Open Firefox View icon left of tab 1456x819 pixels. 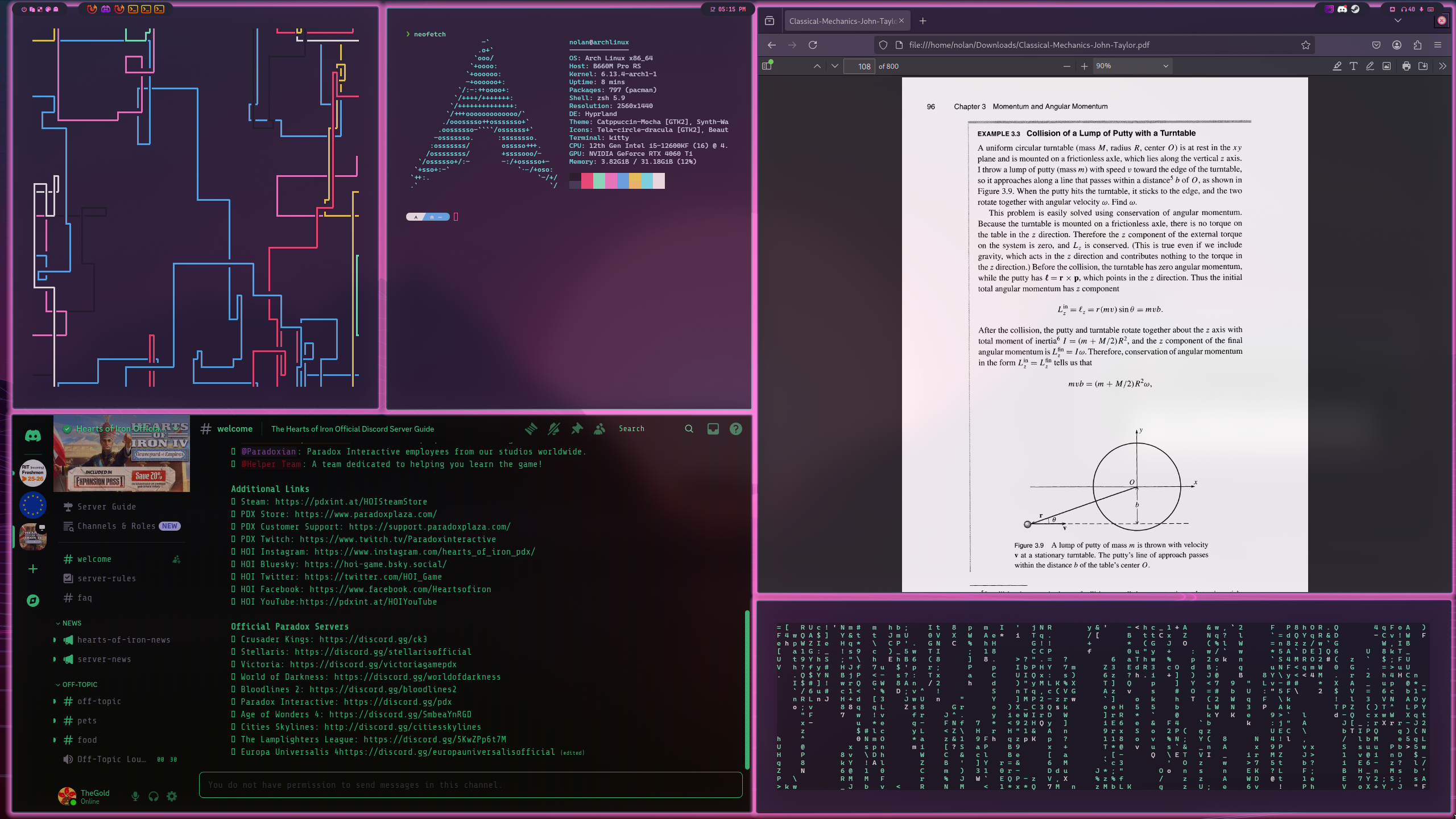click(x=770, y=21)
